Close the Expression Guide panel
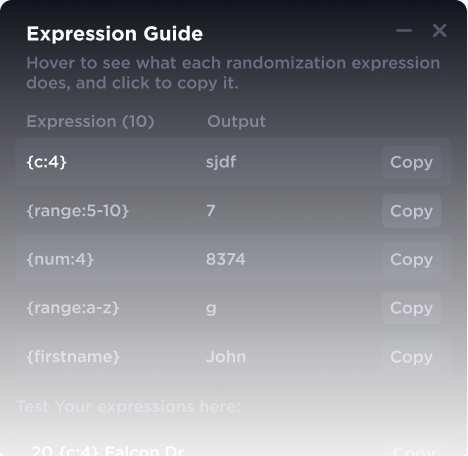468x456 pixels. click(x=439, y=31)
